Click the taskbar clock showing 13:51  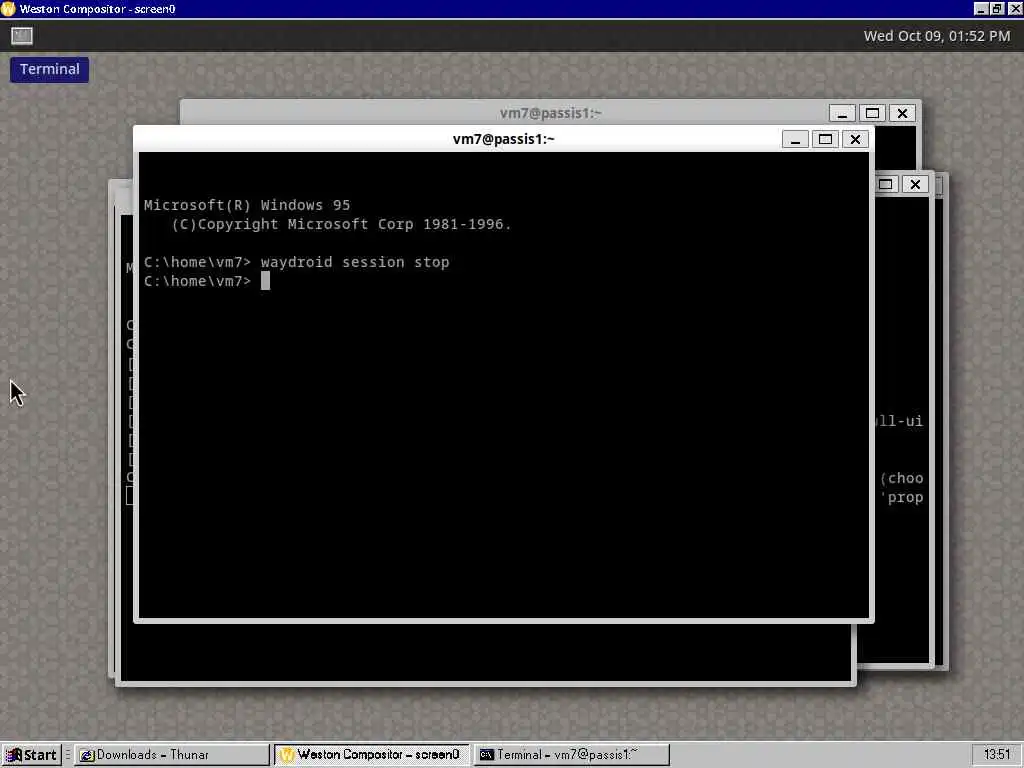click(997, 755)
